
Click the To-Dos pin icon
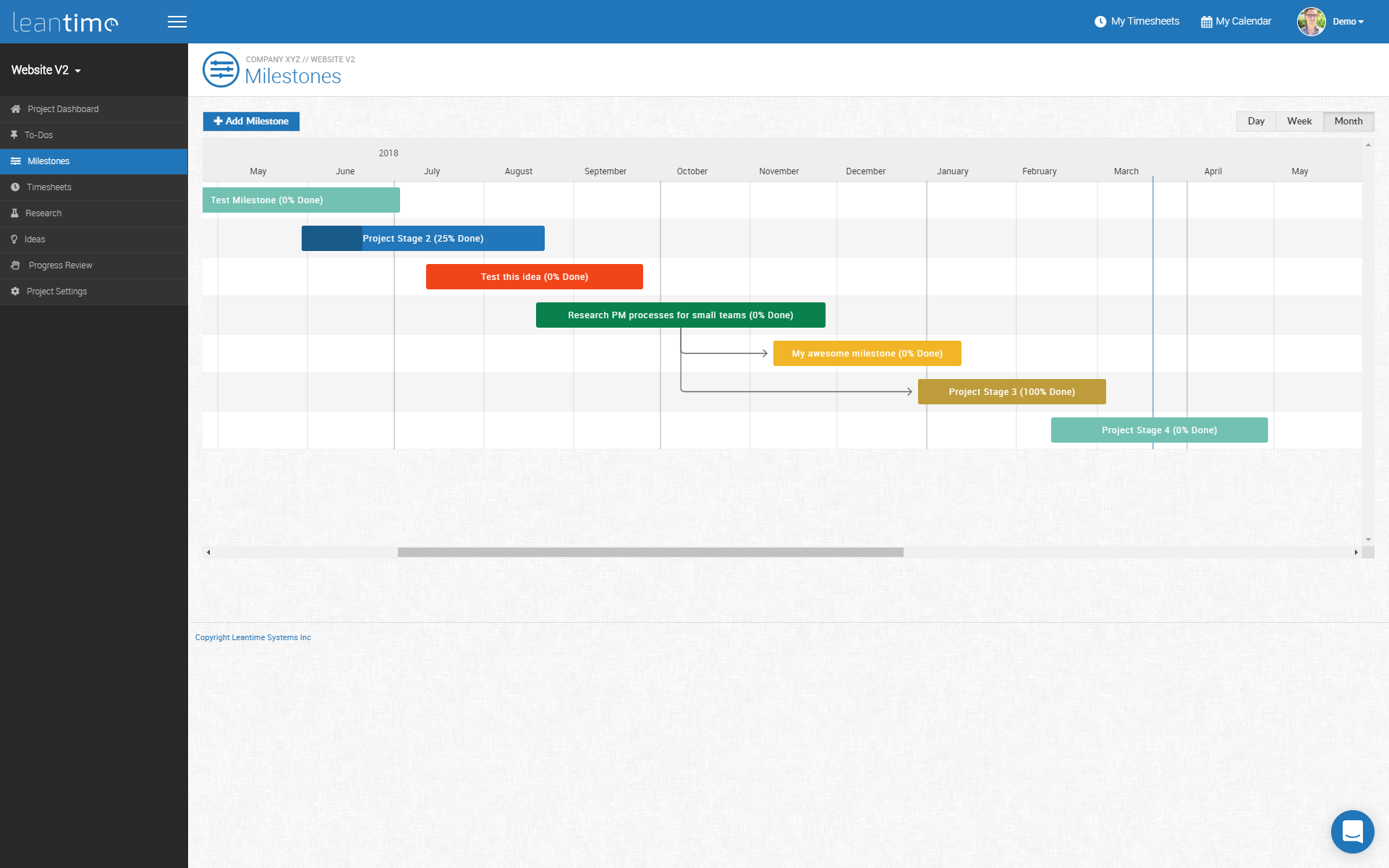(x=14, y=135)
